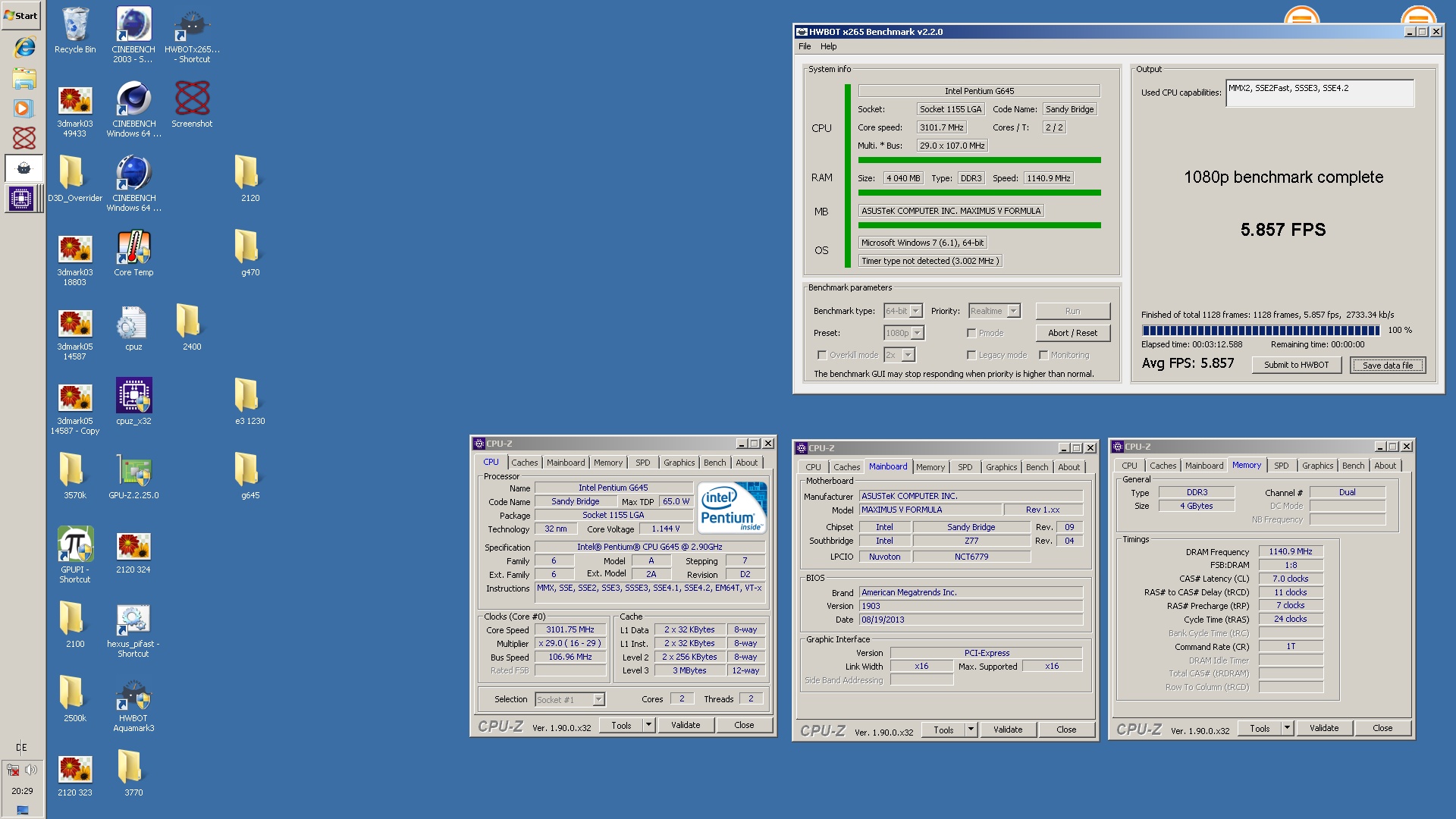This screenshot has height=819, width=1456.
Task: Open the Priority Realtime dropdown
Action: coord(994,311)
